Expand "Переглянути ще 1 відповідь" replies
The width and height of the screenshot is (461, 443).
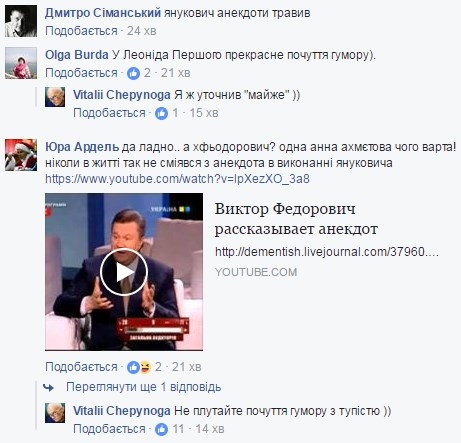[143, 387]
